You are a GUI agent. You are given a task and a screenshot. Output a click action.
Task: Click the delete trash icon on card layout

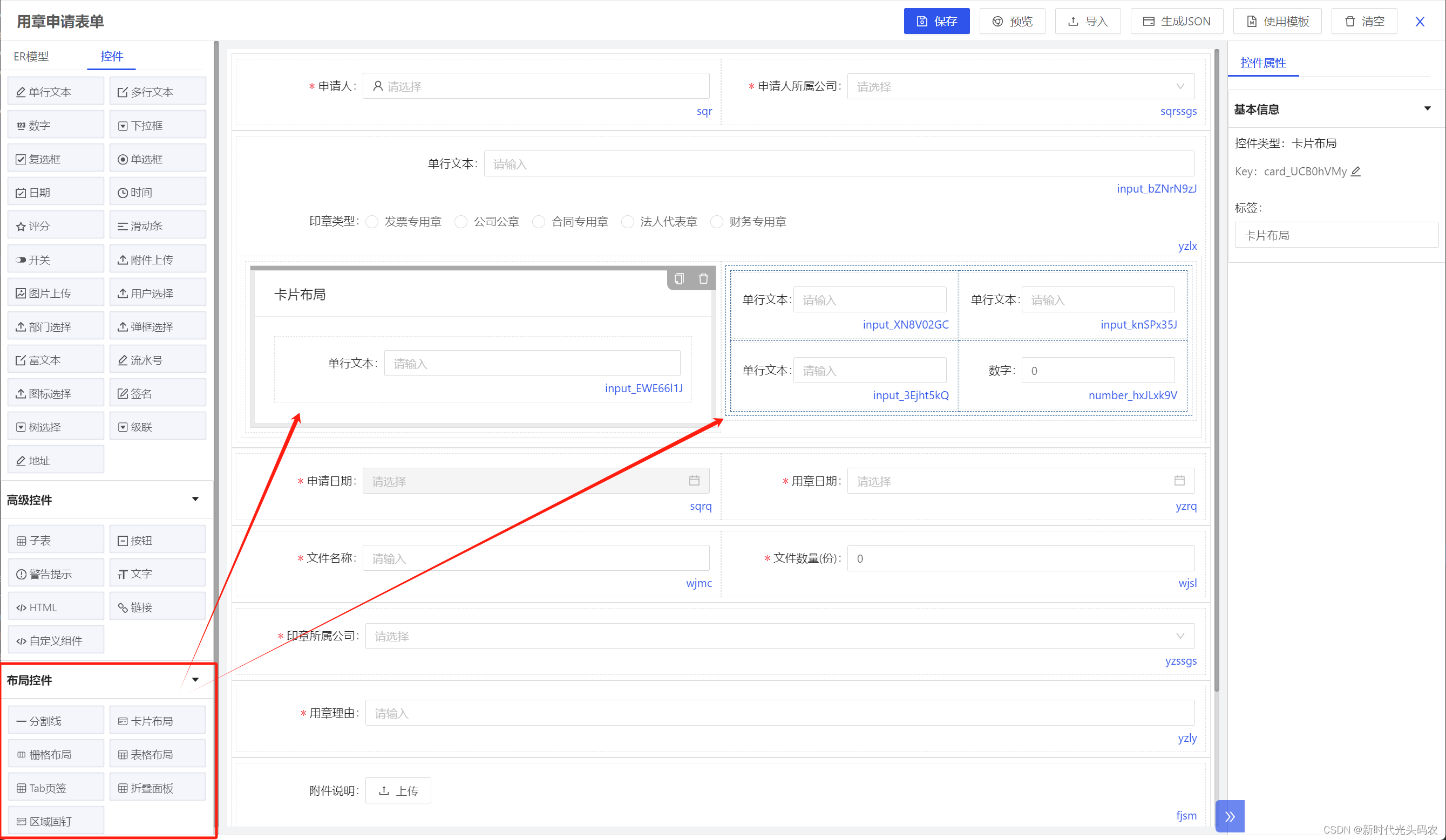[703, 279]
